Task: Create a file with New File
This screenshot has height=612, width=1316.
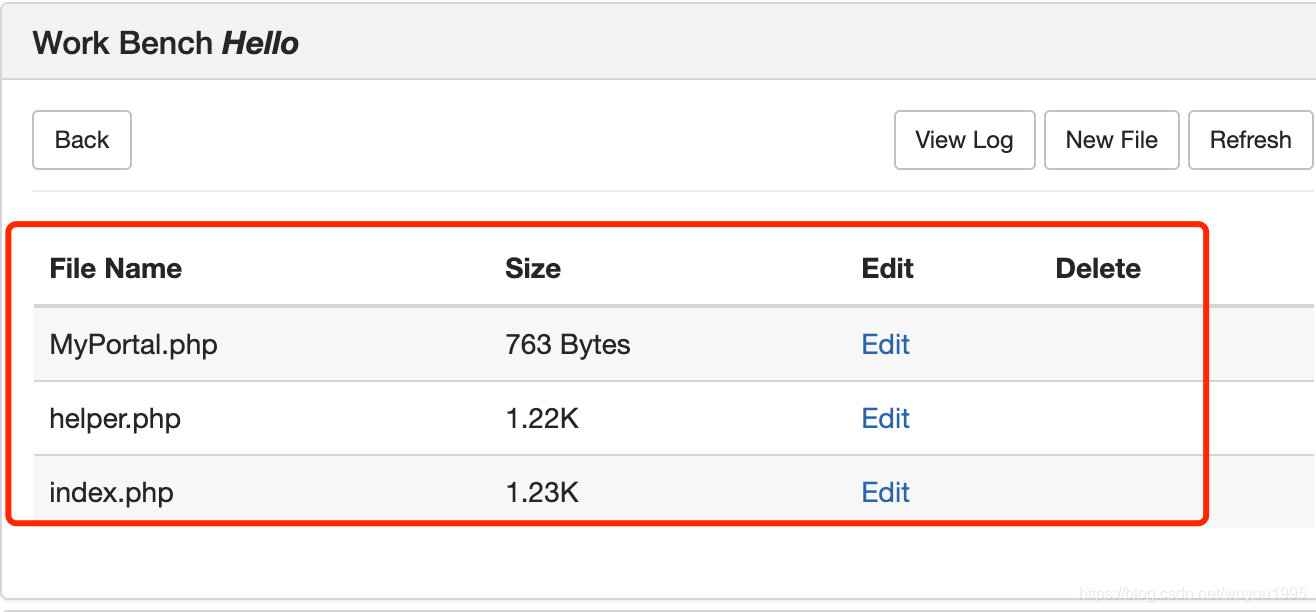Action: [x=1111, y=140]
